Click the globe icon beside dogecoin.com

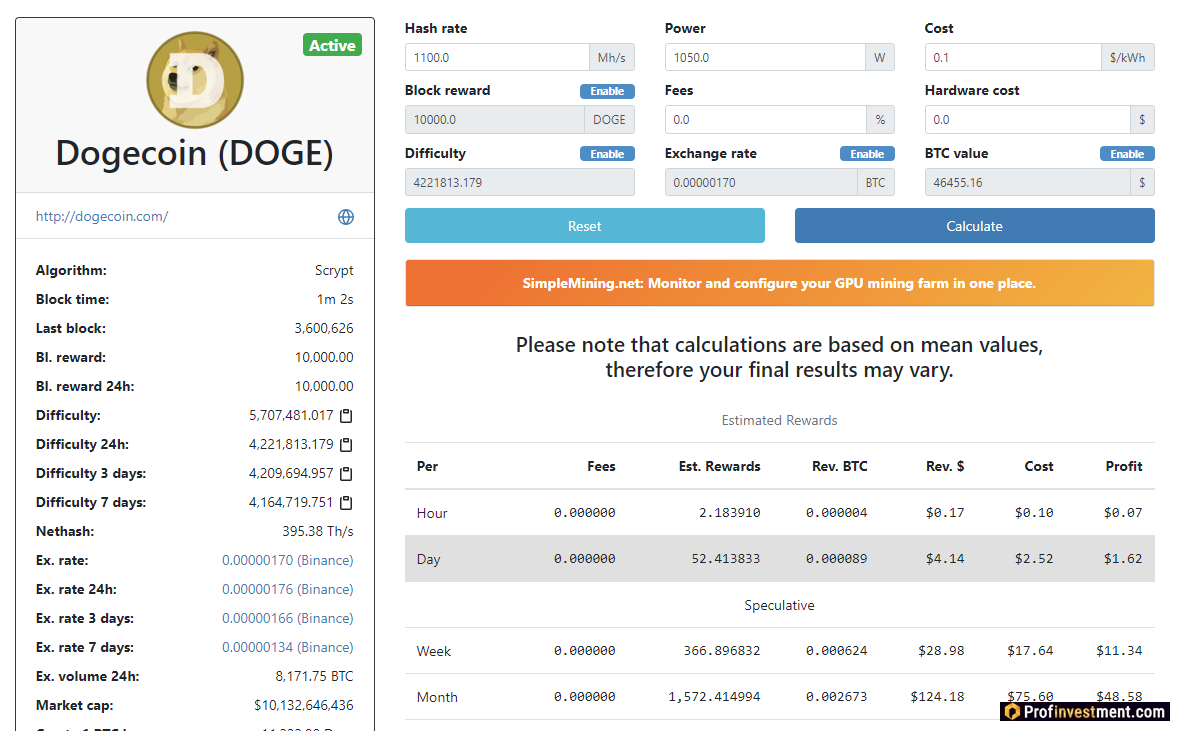[x=346, y=217]
